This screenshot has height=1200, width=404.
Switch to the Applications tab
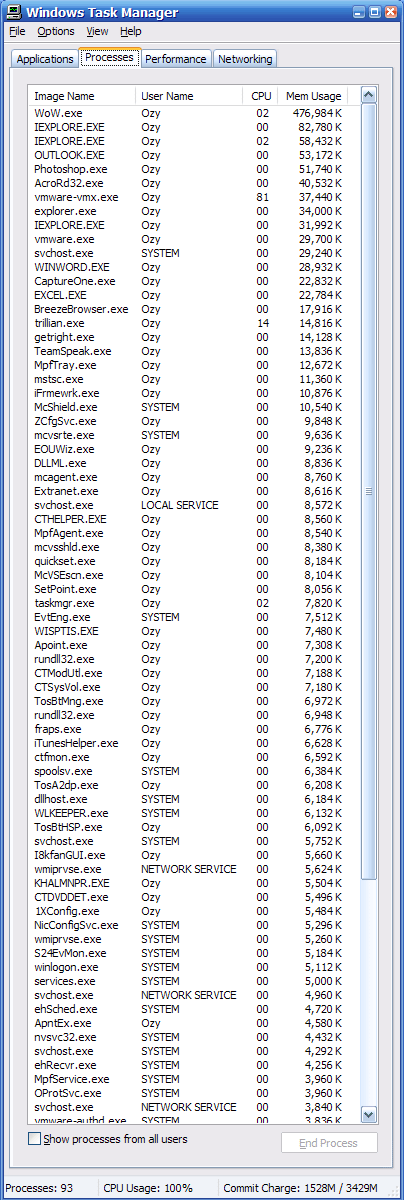pyautogui.click(x=45, y=59)
